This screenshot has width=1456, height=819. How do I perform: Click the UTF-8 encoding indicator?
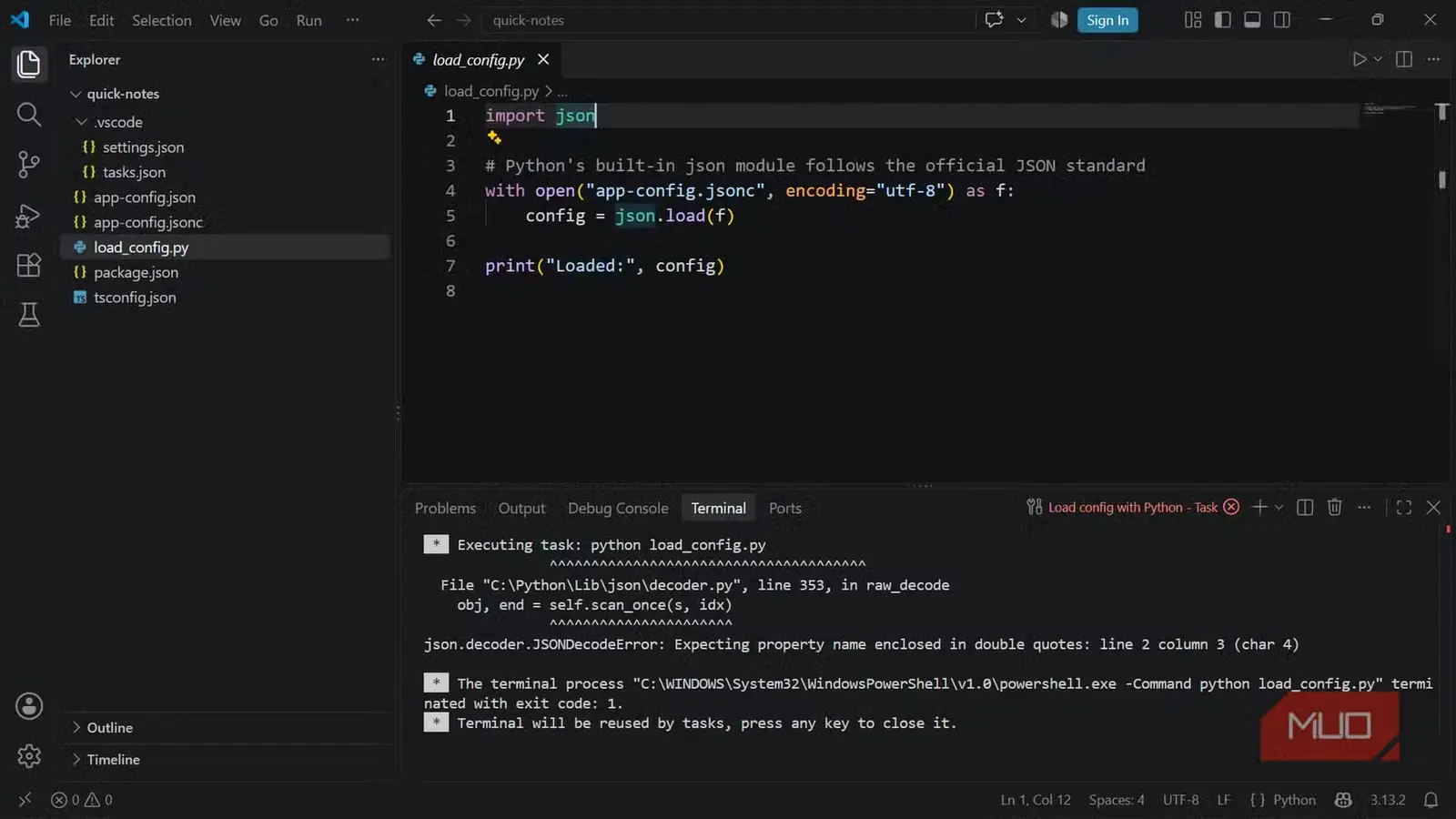point(1180,800)
